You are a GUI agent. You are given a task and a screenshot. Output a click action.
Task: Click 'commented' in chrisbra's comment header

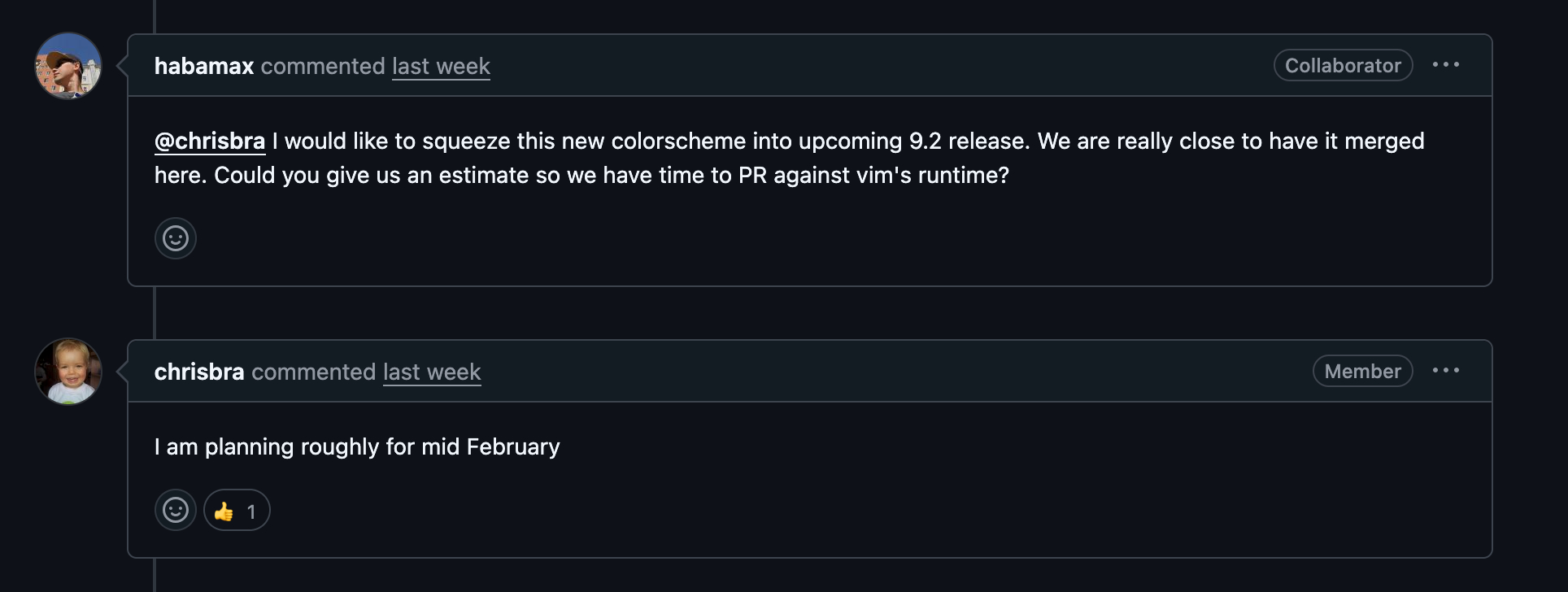click(314, 372)
